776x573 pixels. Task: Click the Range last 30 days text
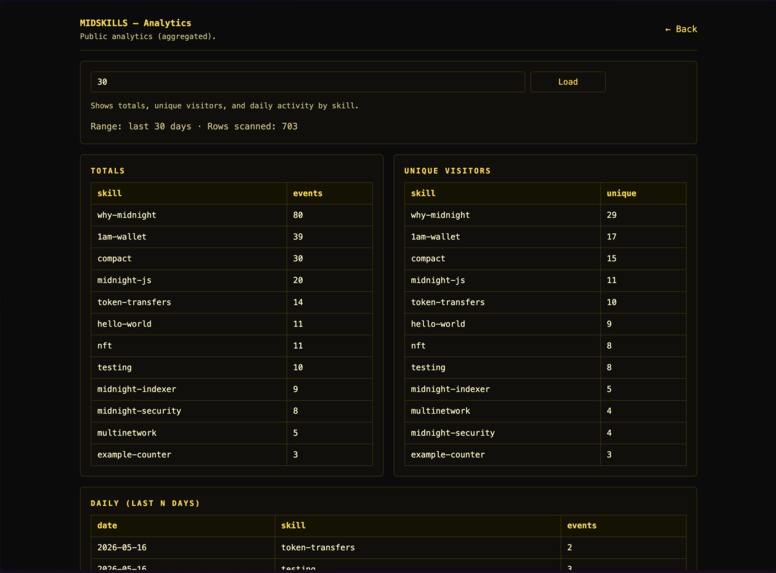coord(141,127)
